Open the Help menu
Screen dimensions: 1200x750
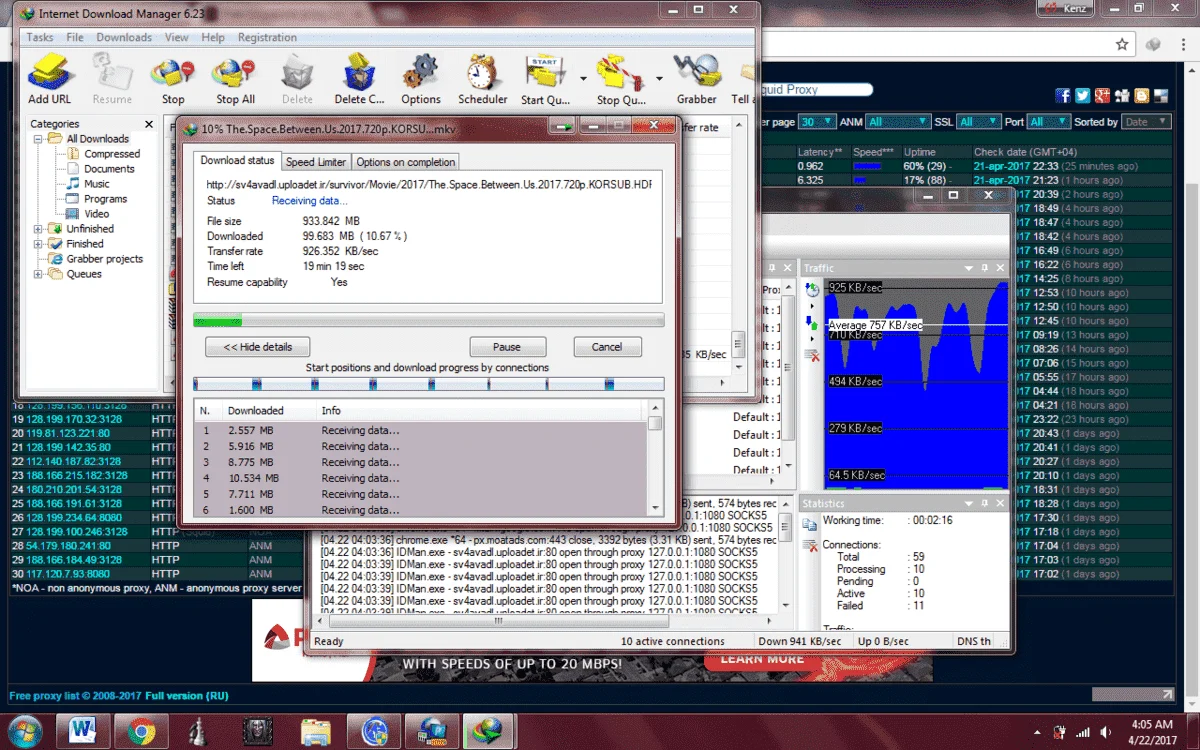coord(213,37)
